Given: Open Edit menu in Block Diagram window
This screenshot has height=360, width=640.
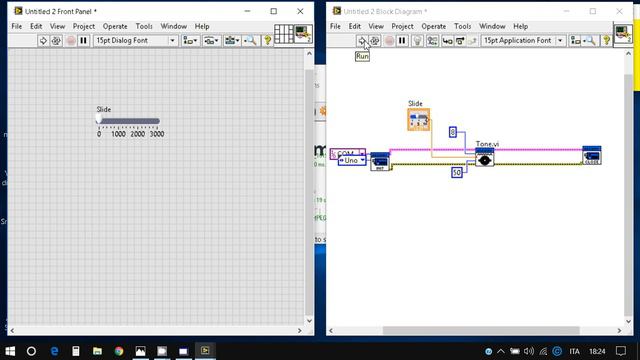Looking at the screenshot, I should (355, 26).
